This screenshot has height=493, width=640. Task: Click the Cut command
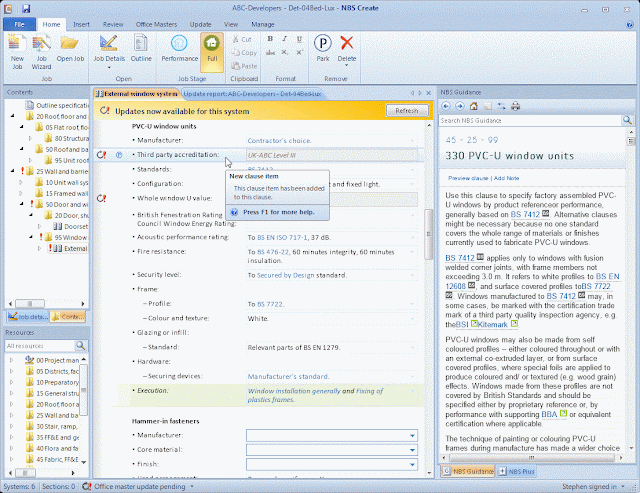click(x=242, y=39)
